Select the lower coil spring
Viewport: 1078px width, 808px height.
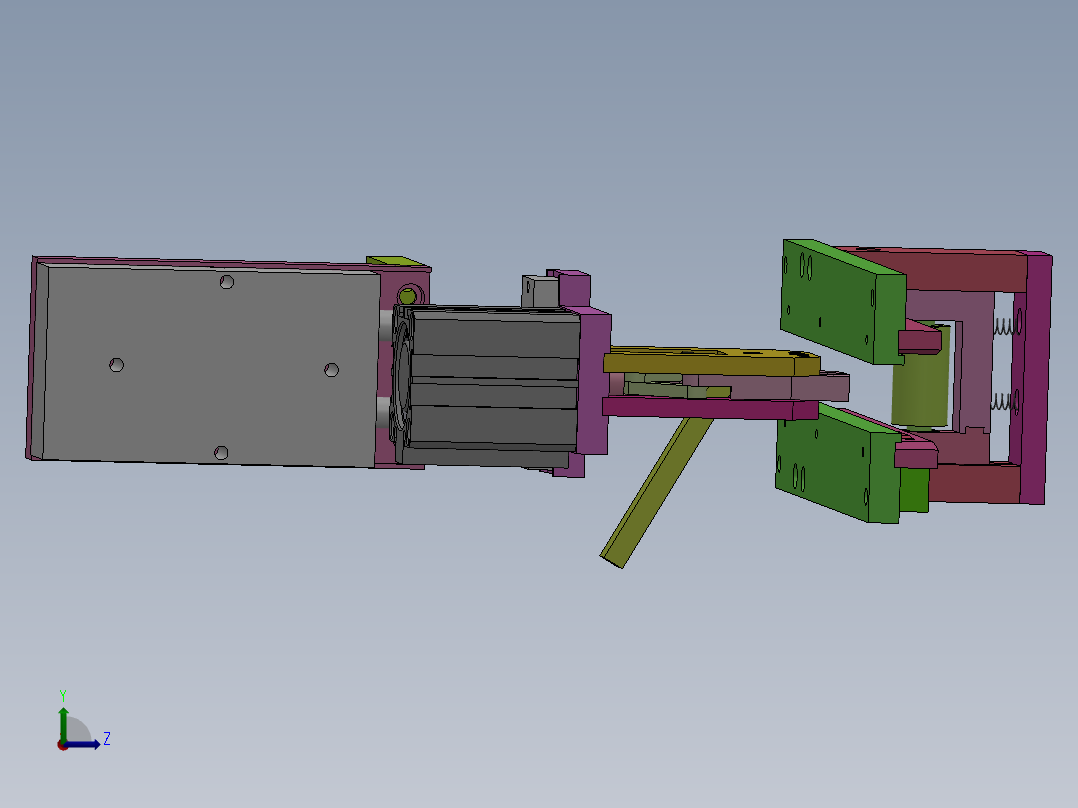[1004, 402]
